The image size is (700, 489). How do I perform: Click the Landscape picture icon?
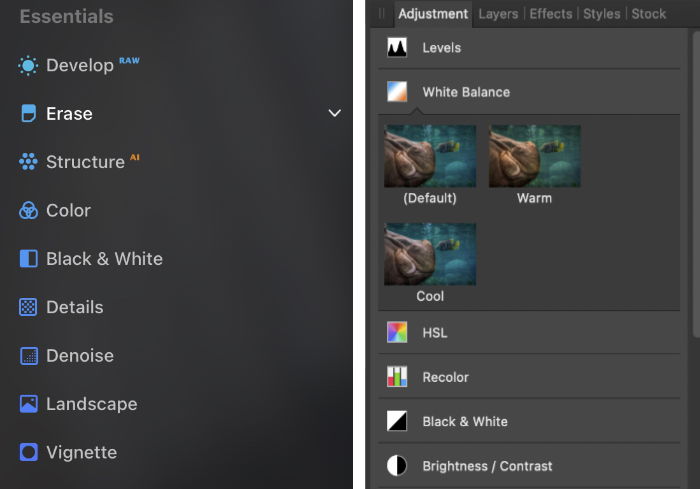29,404
